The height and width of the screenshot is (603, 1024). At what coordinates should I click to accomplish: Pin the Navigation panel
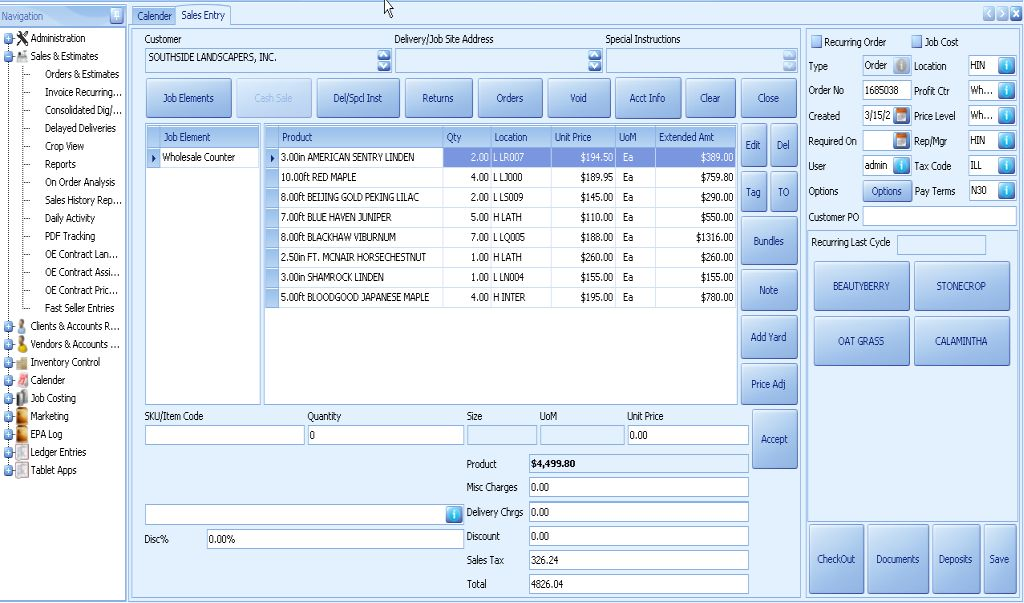pyautogui.click(x=116, y=15)
